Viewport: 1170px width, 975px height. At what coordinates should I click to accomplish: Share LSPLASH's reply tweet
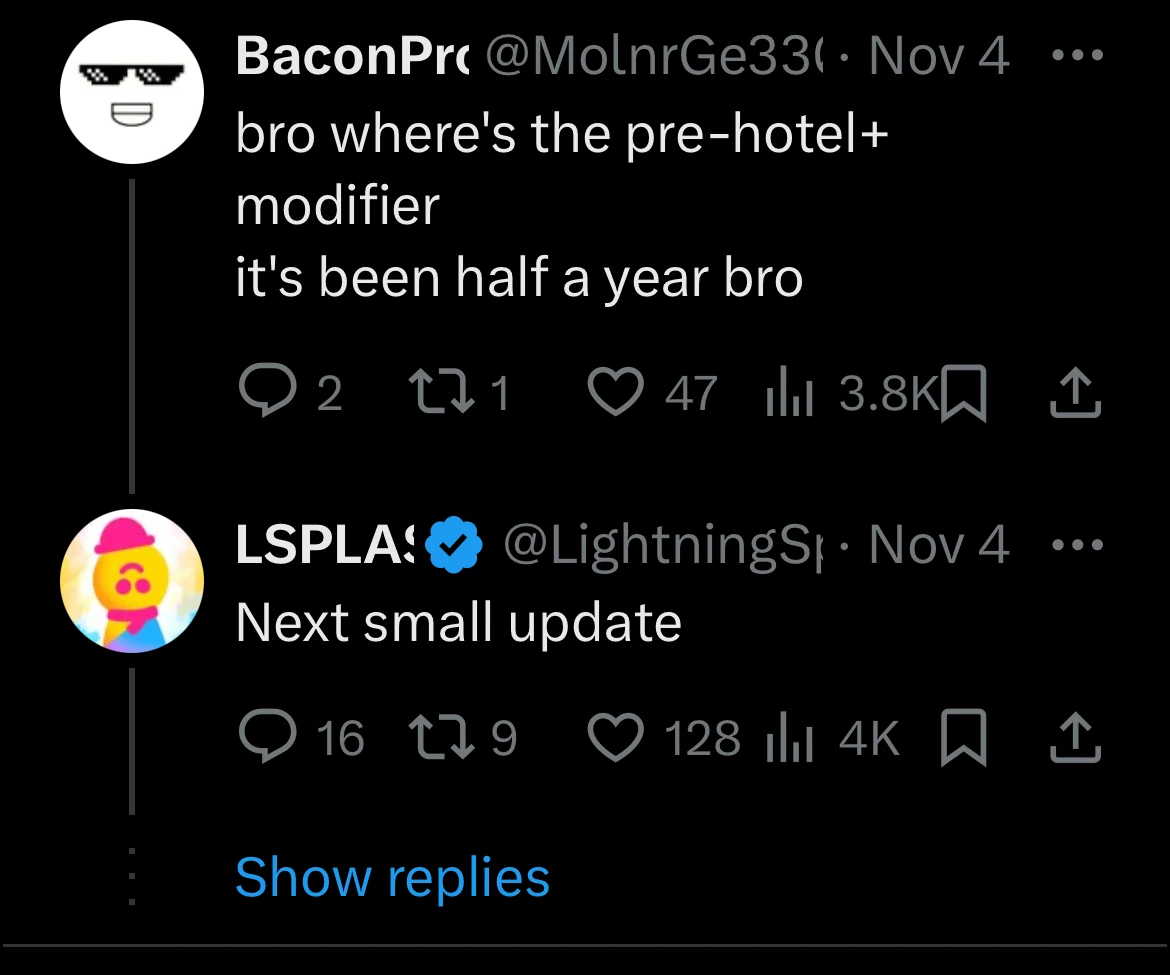pyautogui.click(x=1076, y=737)
